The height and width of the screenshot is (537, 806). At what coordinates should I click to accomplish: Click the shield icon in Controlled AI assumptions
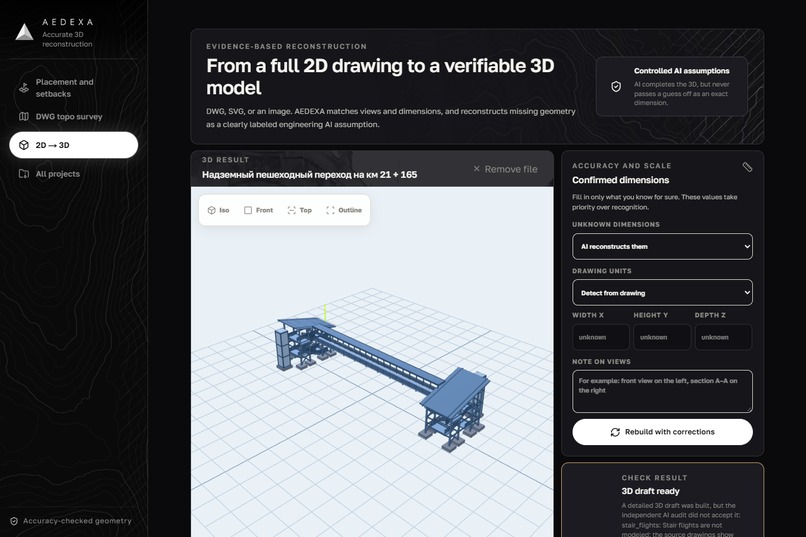(616, 87)
